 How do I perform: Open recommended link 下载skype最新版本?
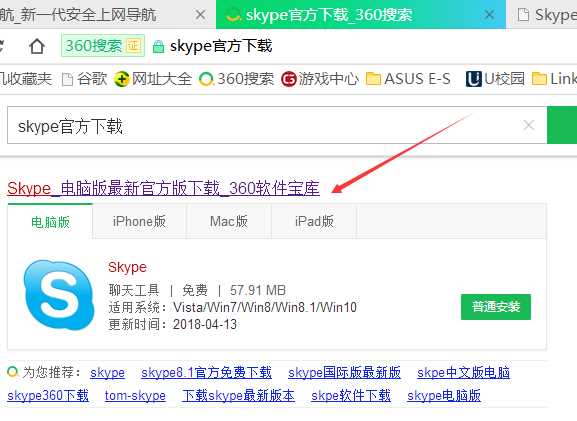coord(238,396)
